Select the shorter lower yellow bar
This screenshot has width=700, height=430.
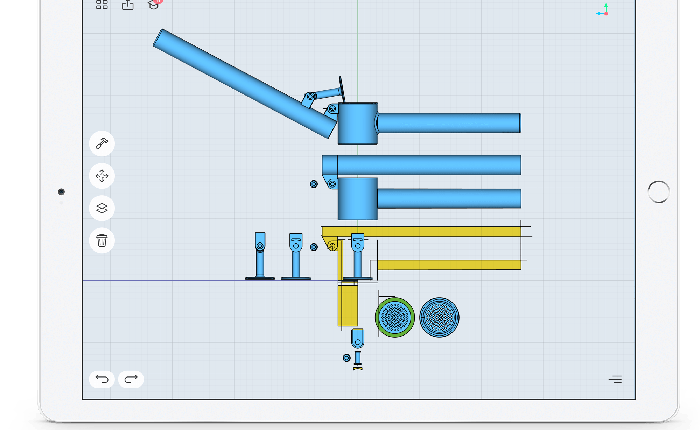(449, 265)
